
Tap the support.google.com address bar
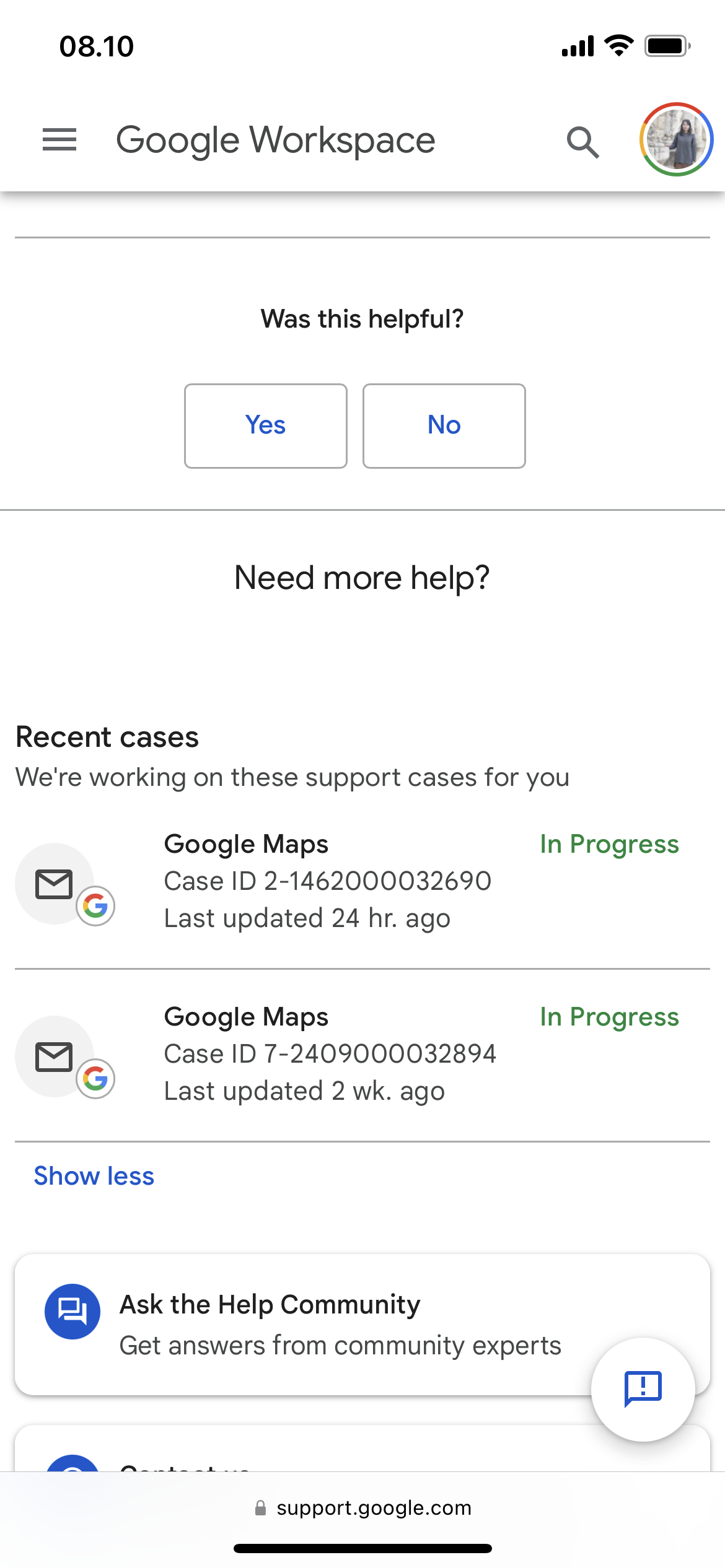tap(362, 1508)
